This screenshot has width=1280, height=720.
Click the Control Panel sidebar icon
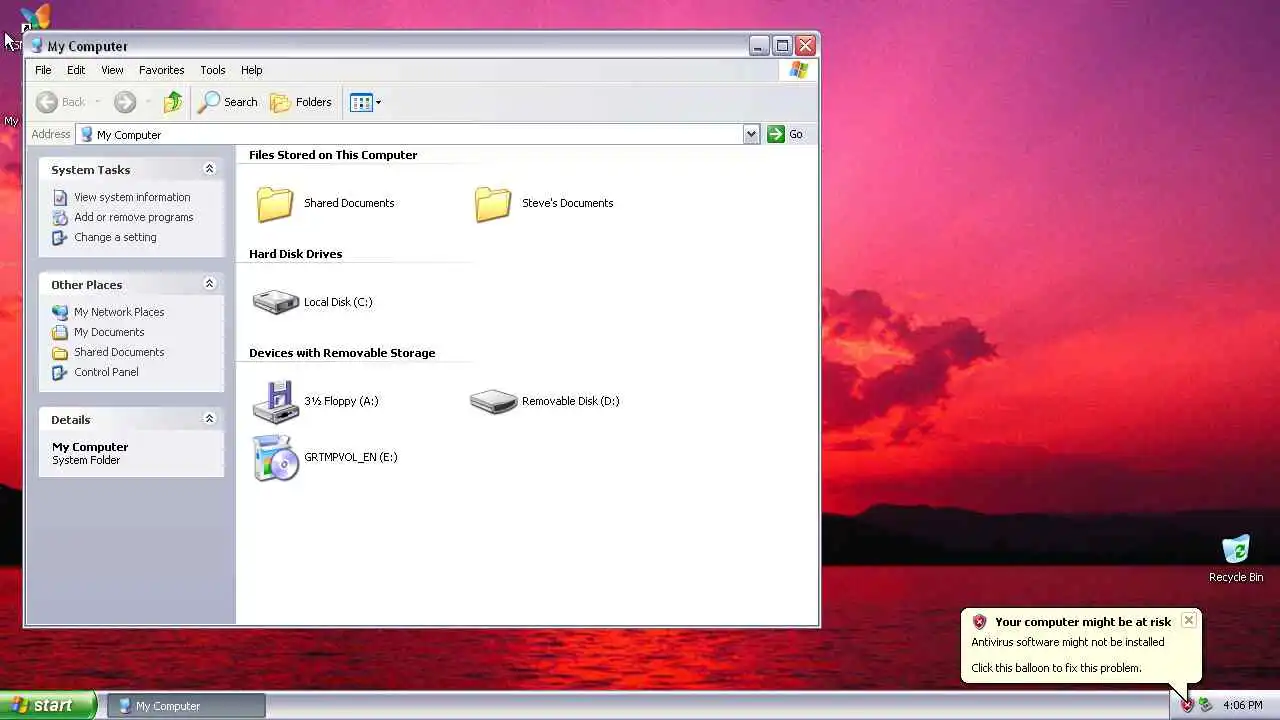click(60, 372)
